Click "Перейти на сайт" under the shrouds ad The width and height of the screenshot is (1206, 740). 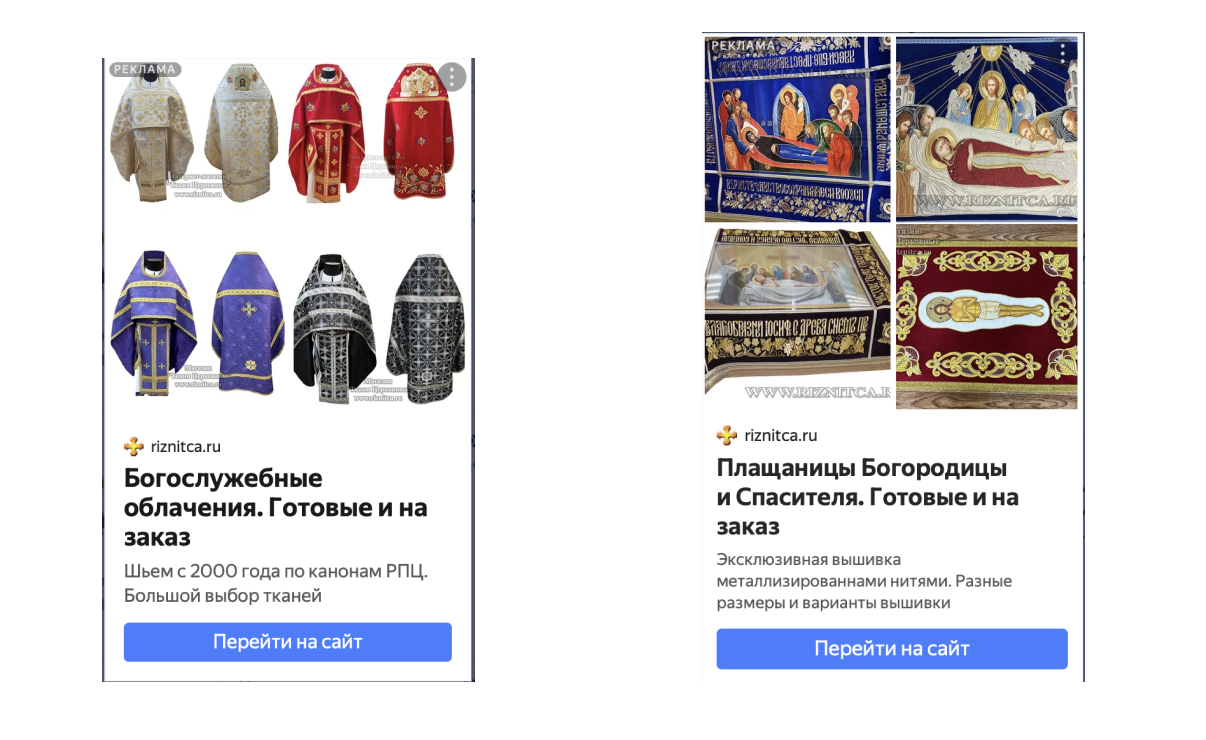click(x=892, y=649)
